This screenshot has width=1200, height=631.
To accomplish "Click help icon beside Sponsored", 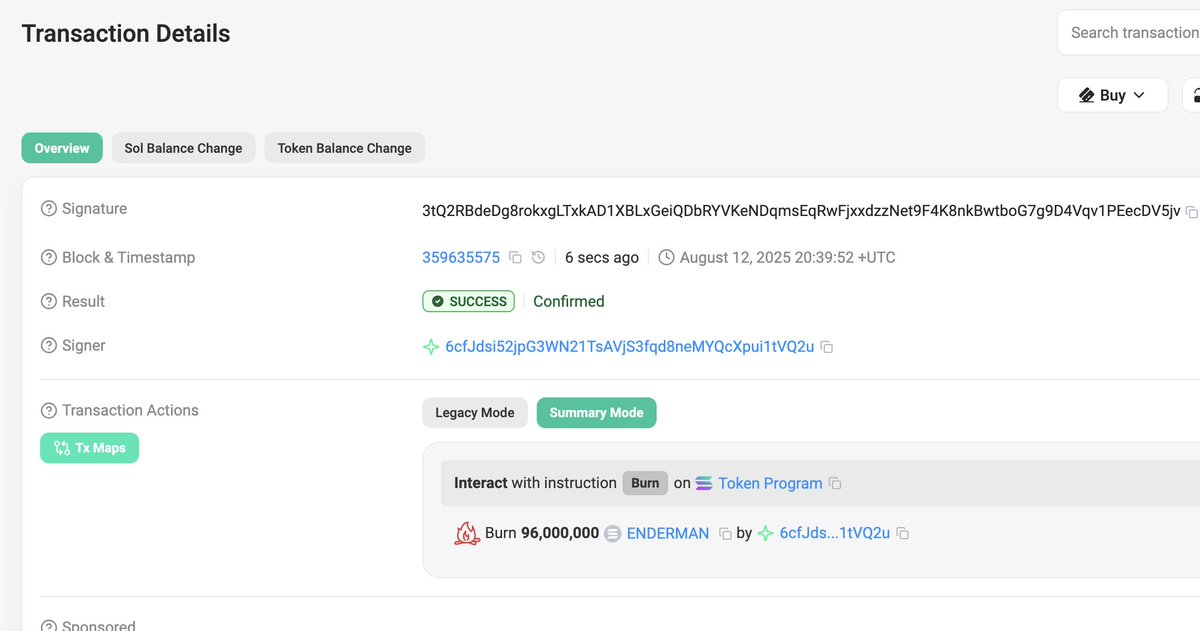I will [x=49, y=625].
